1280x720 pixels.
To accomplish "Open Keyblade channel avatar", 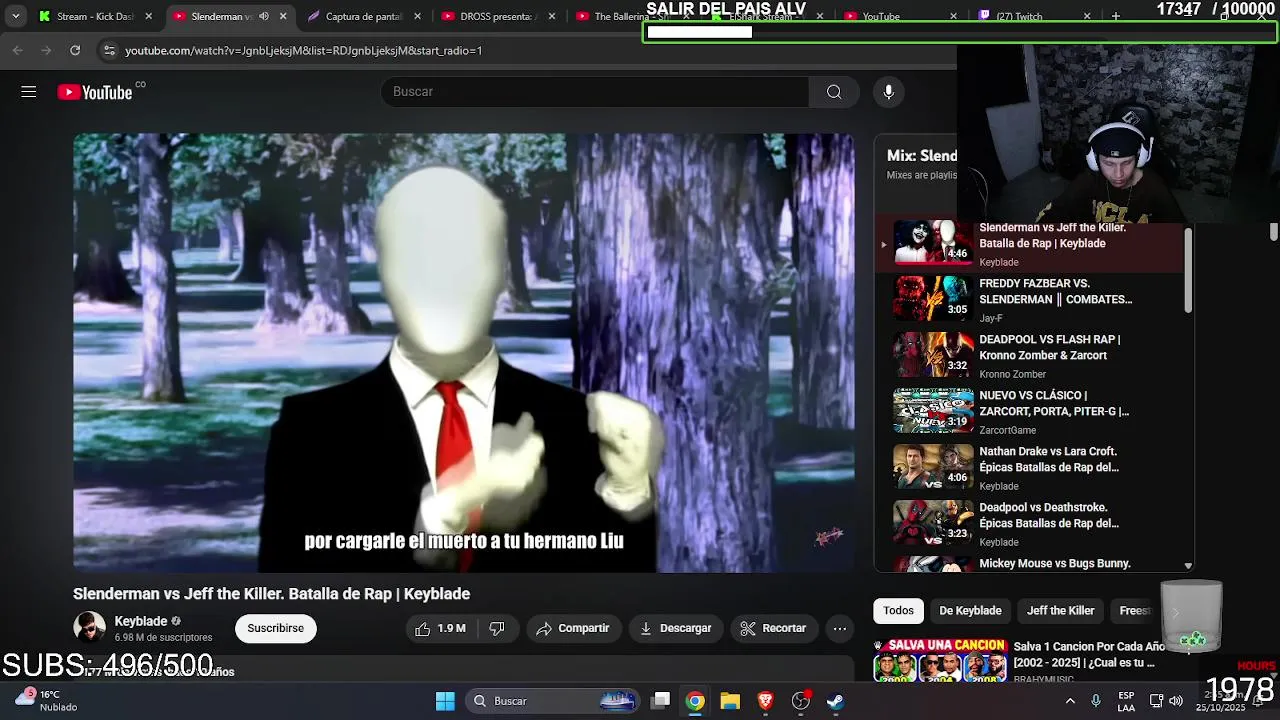I will [89, 628].
